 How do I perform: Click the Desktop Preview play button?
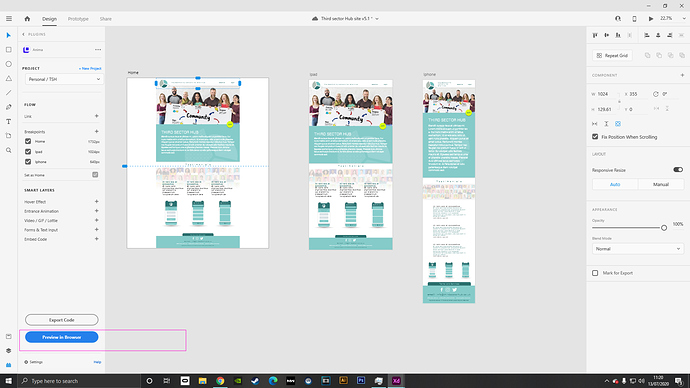[651, 18]
